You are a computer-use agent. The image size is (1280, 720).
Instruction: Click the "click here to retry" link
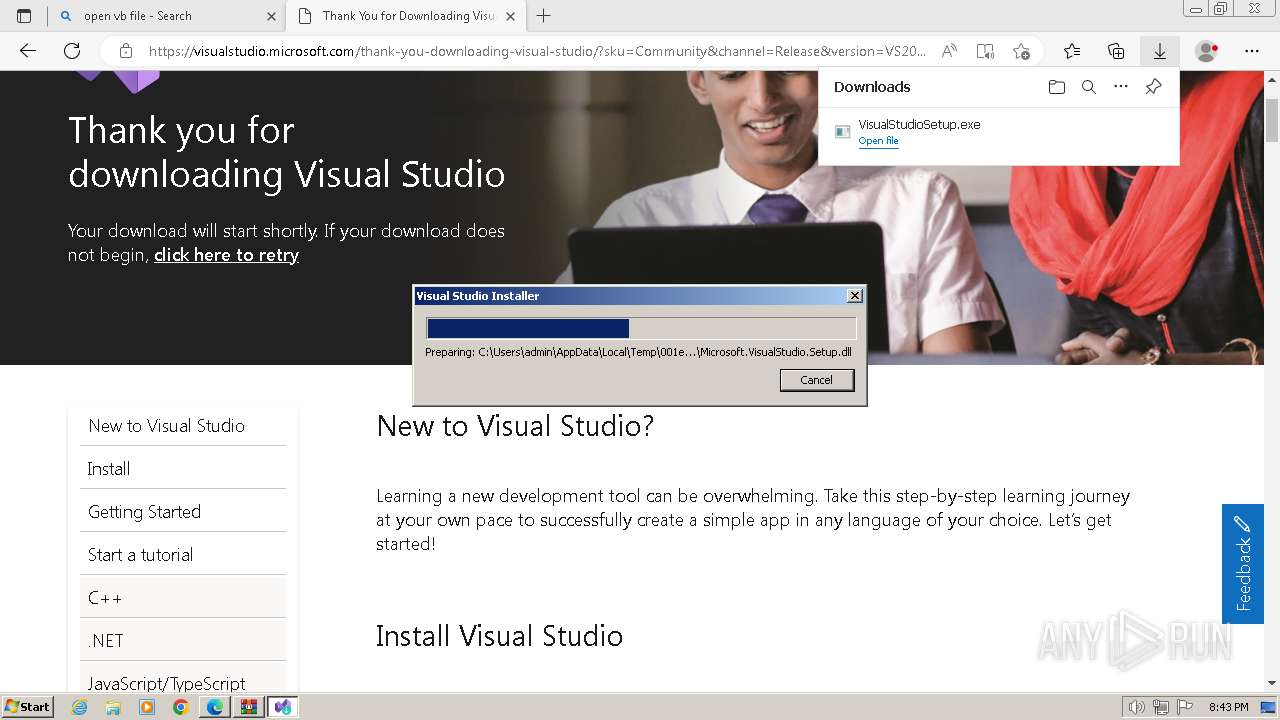point(226,255)
